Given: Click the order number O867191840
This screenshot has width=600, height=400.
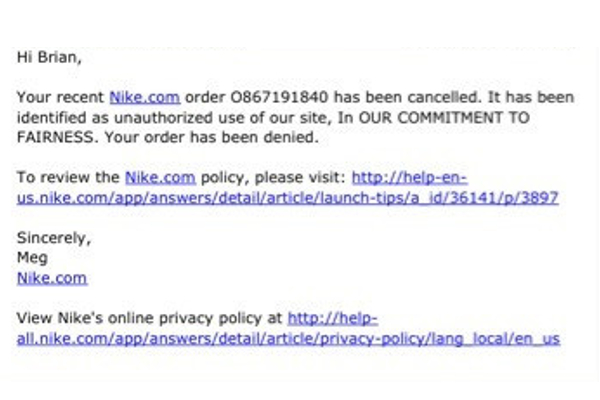Looking at the screenshot, I should tap(279, 97).
